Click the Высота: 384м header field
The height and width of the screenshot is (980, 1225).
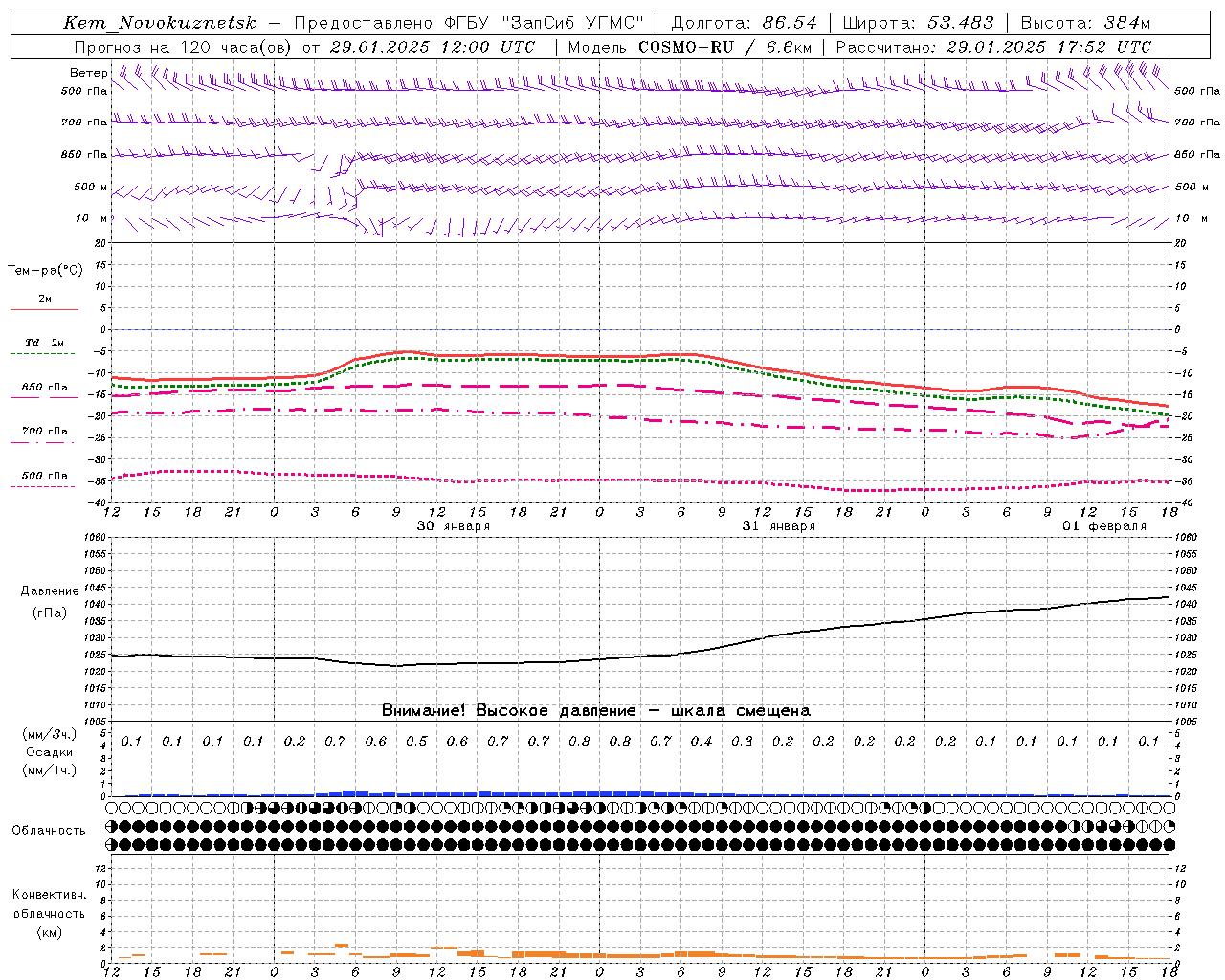coord(1085,23)
